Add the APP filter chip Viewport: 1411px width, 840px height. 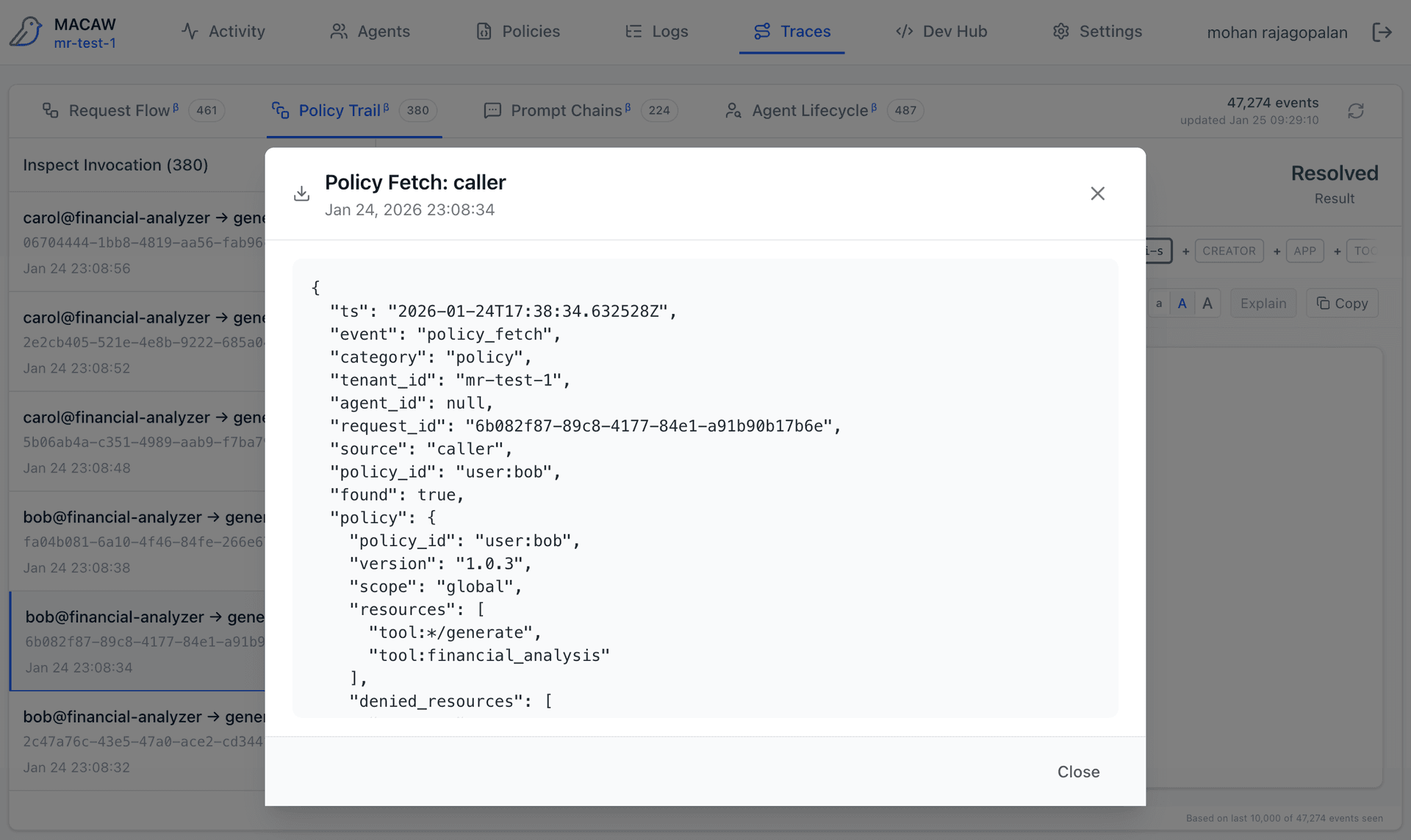(x=1306, y=251)
